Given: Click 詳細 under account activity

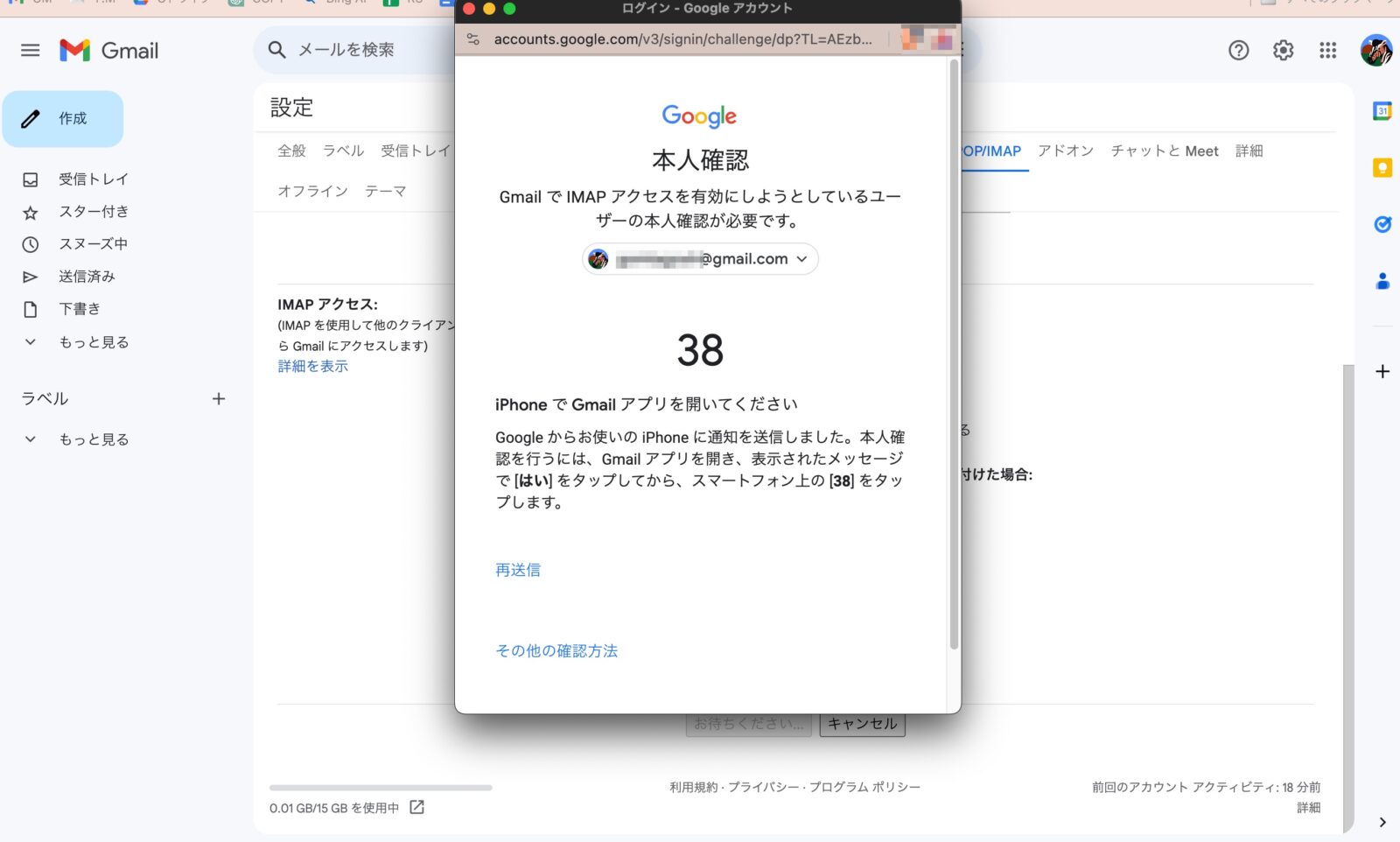Looking at the screenshot, I should tap(1308, 807).
